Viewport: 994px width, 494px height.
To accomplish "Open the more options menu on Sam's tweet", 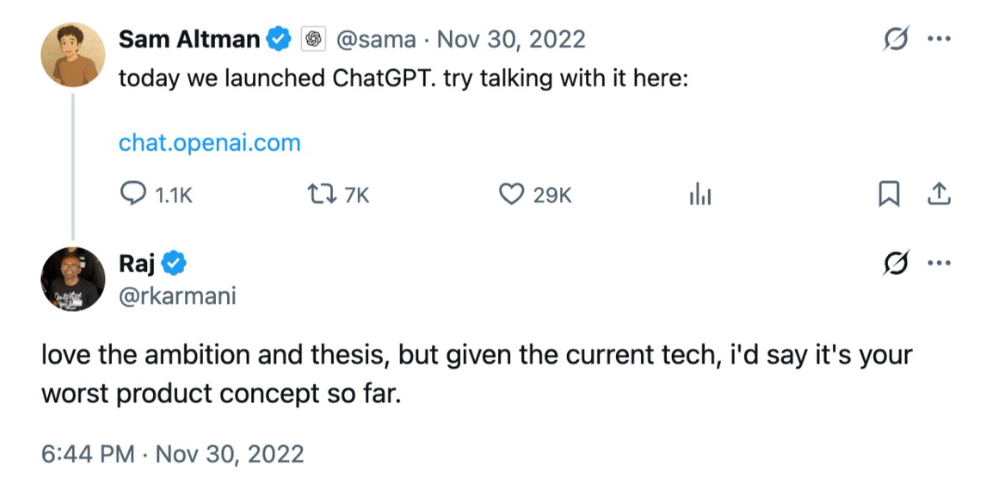I will 938,40.
